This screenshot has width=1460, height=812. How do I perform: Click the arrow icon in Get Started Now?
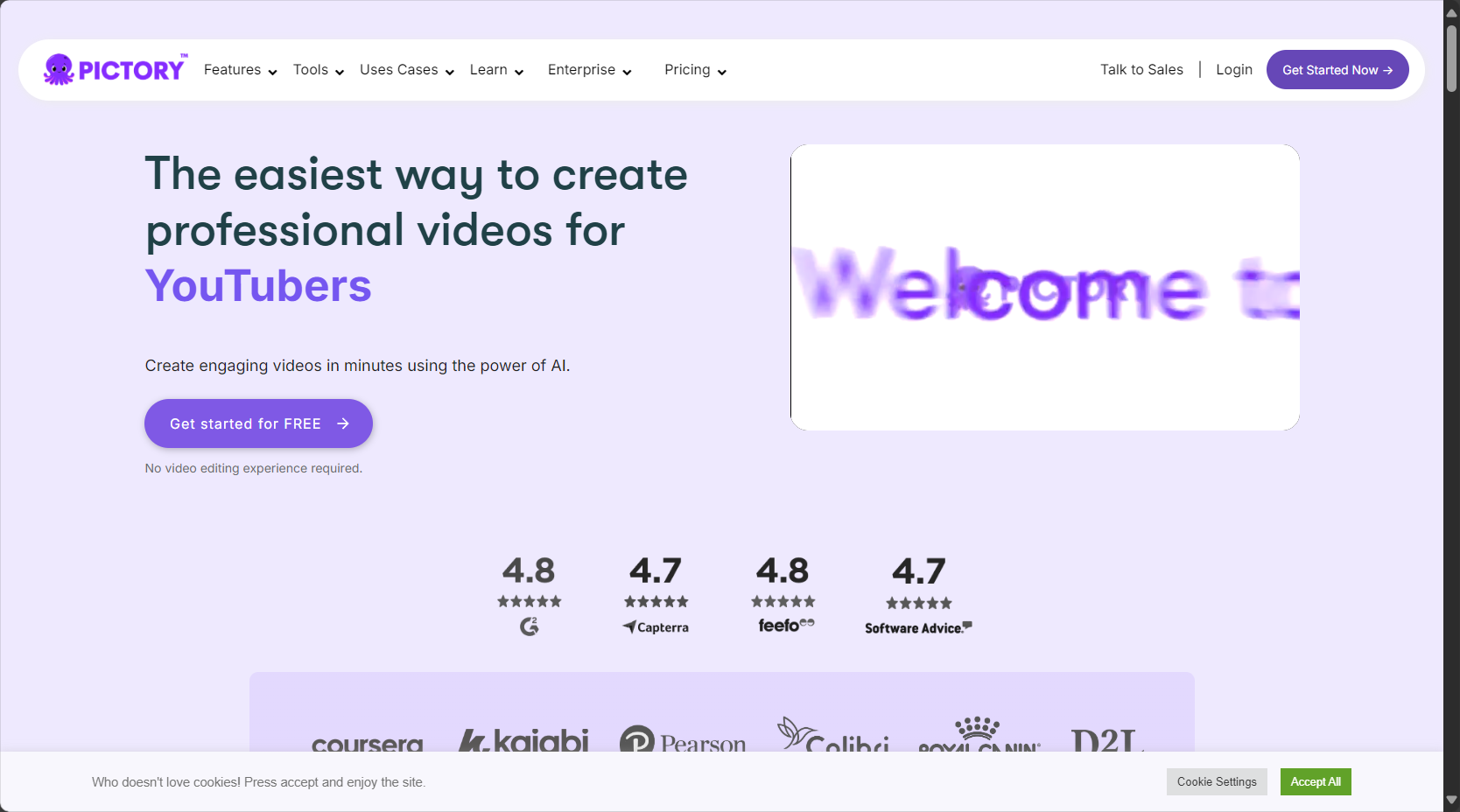(1387, 70)
